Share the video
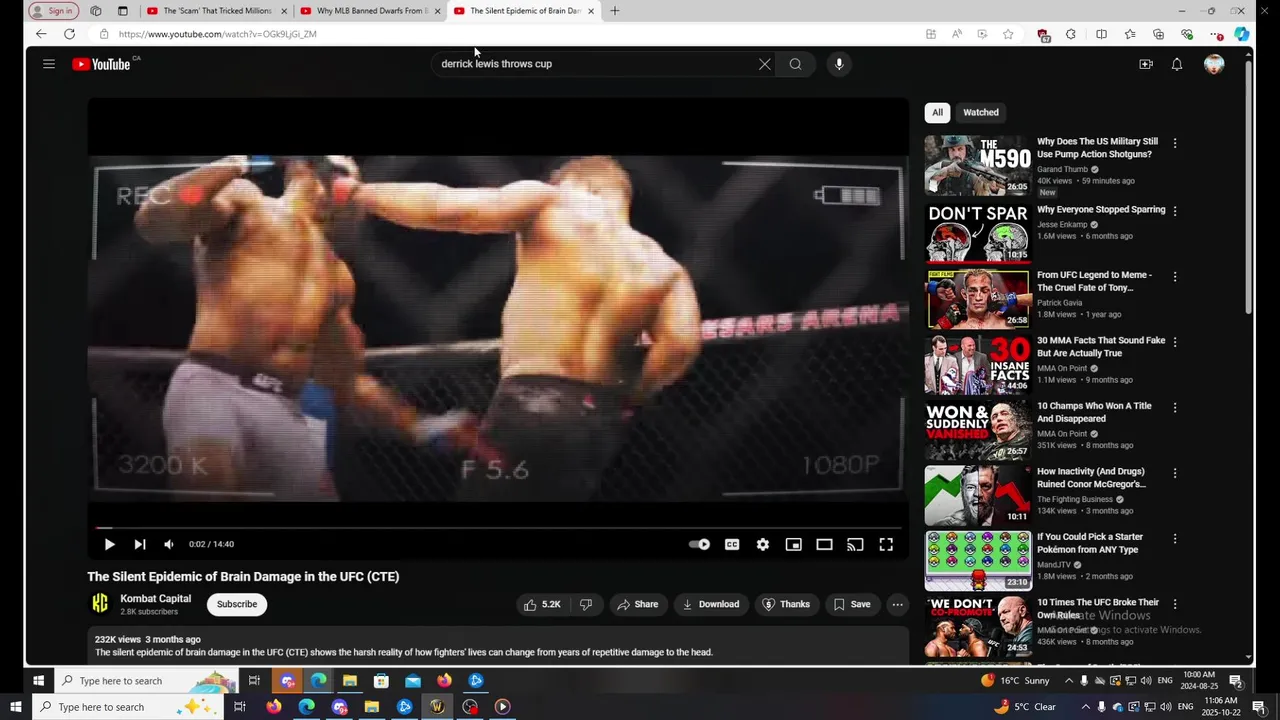1280x720 pixels. (637, 604)
